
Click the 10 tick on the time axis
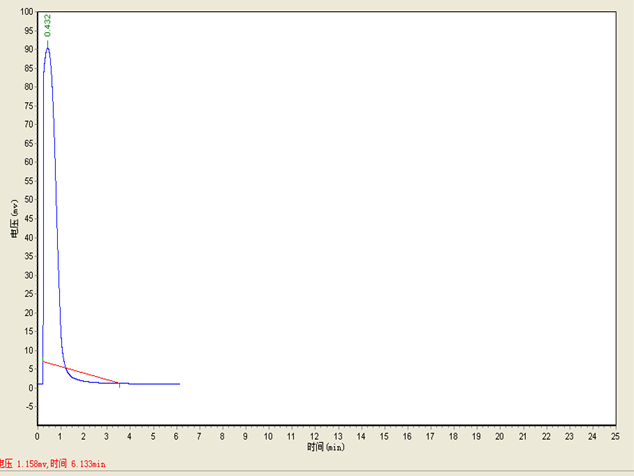(x=268, y=437)
